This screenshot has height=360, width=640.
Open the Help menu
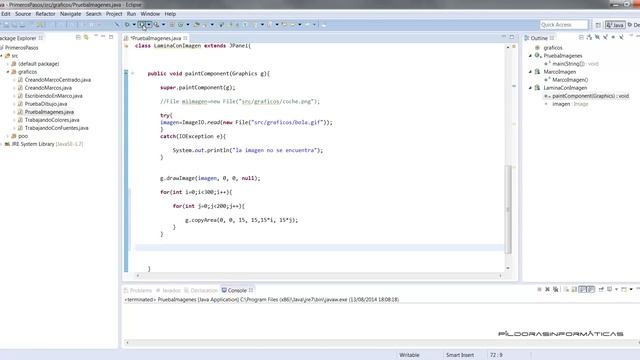pos(170,14)
